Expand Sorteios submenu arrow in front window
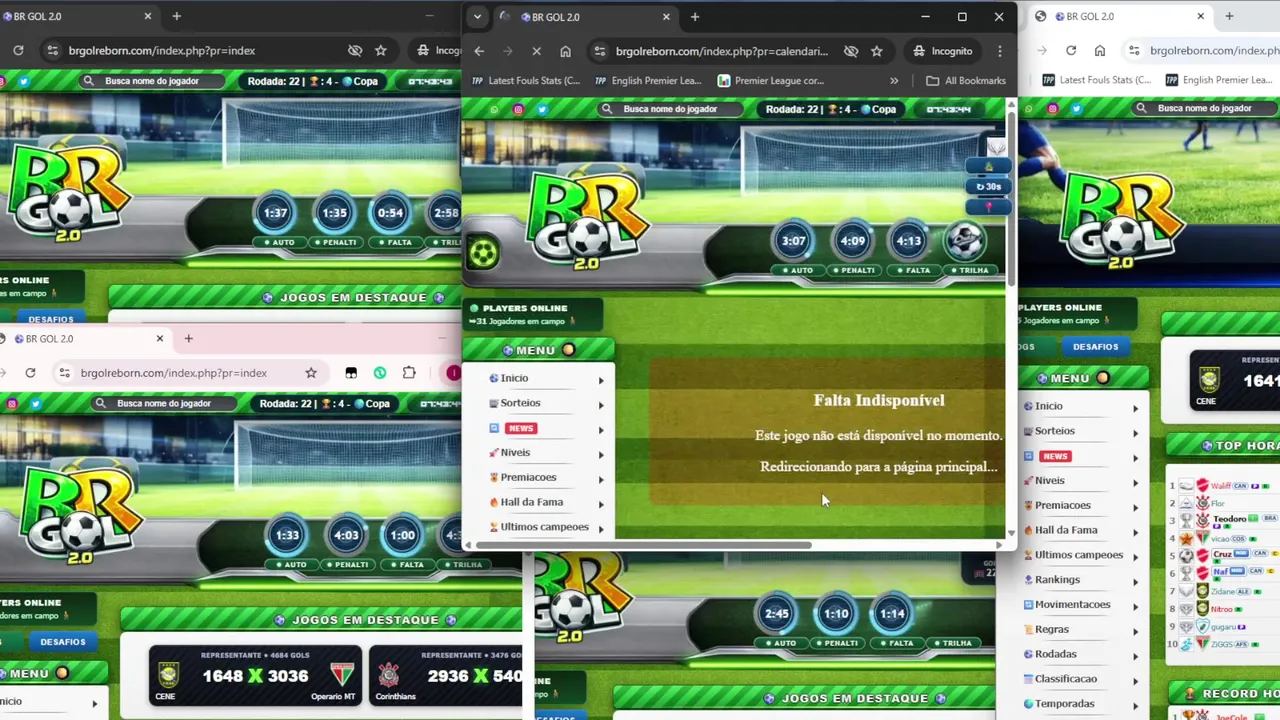Image resolution: width=1280 pixels, height=720 pixels. (x=601, y=405)
